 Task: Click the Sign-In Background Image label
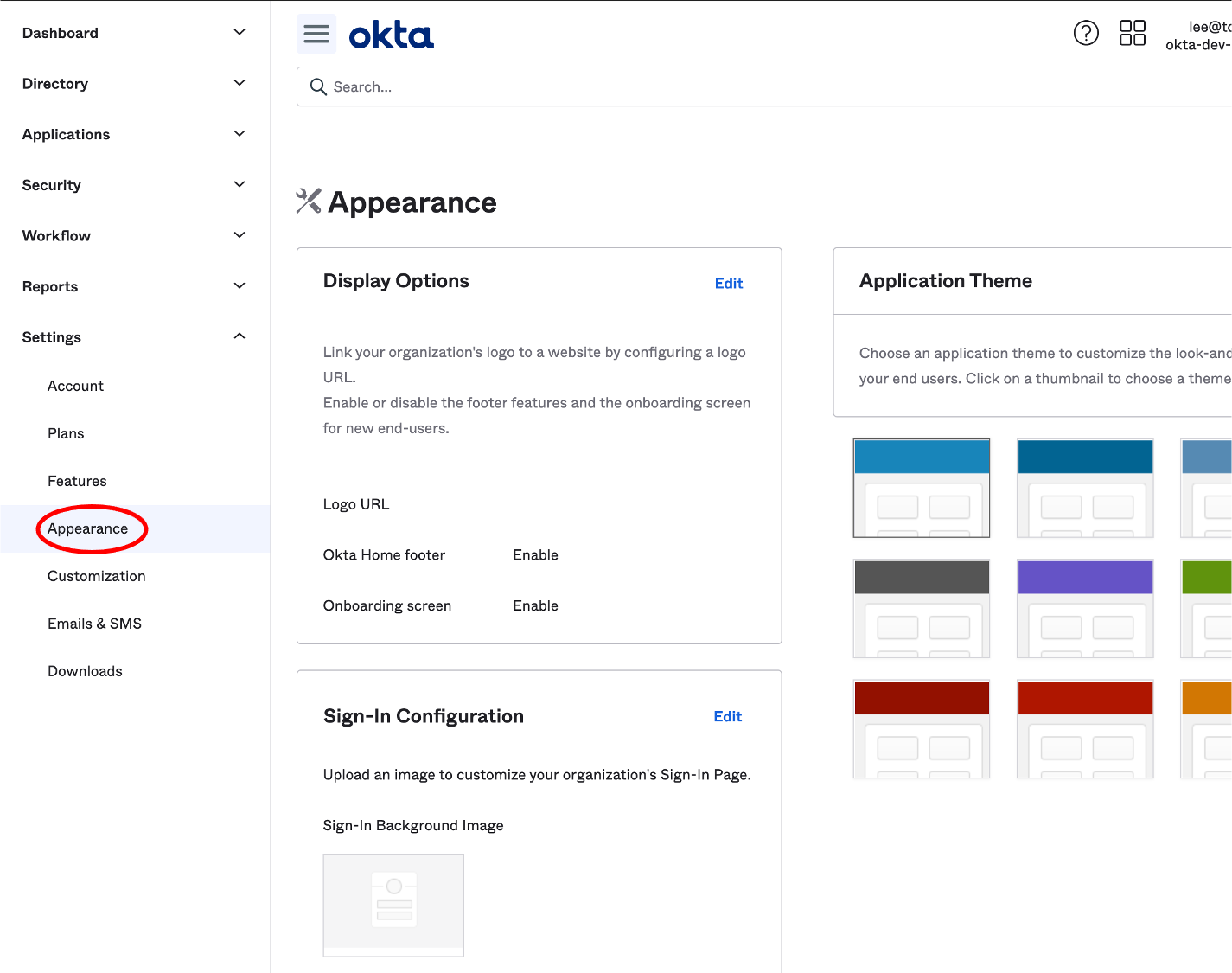click(413, 826)
